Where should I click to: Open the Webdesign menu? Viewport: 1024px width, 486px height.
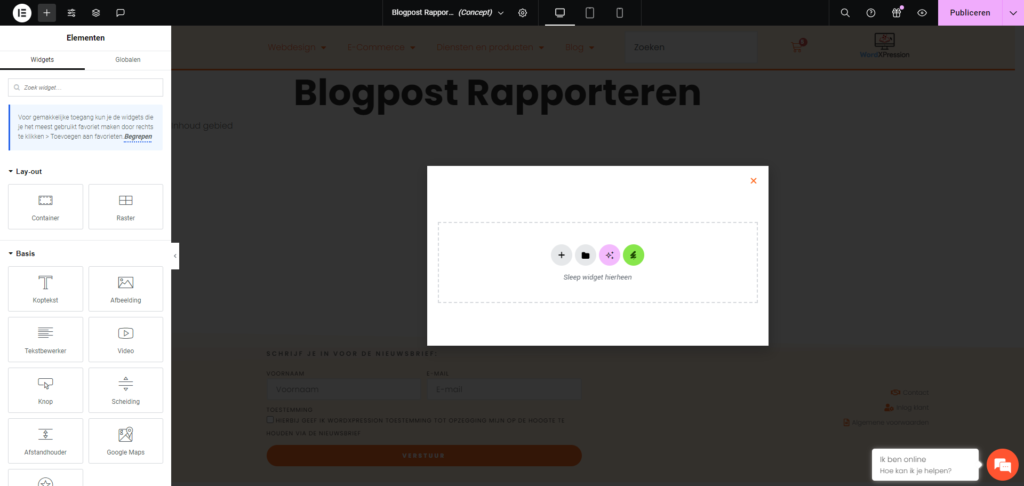point(296,47)
